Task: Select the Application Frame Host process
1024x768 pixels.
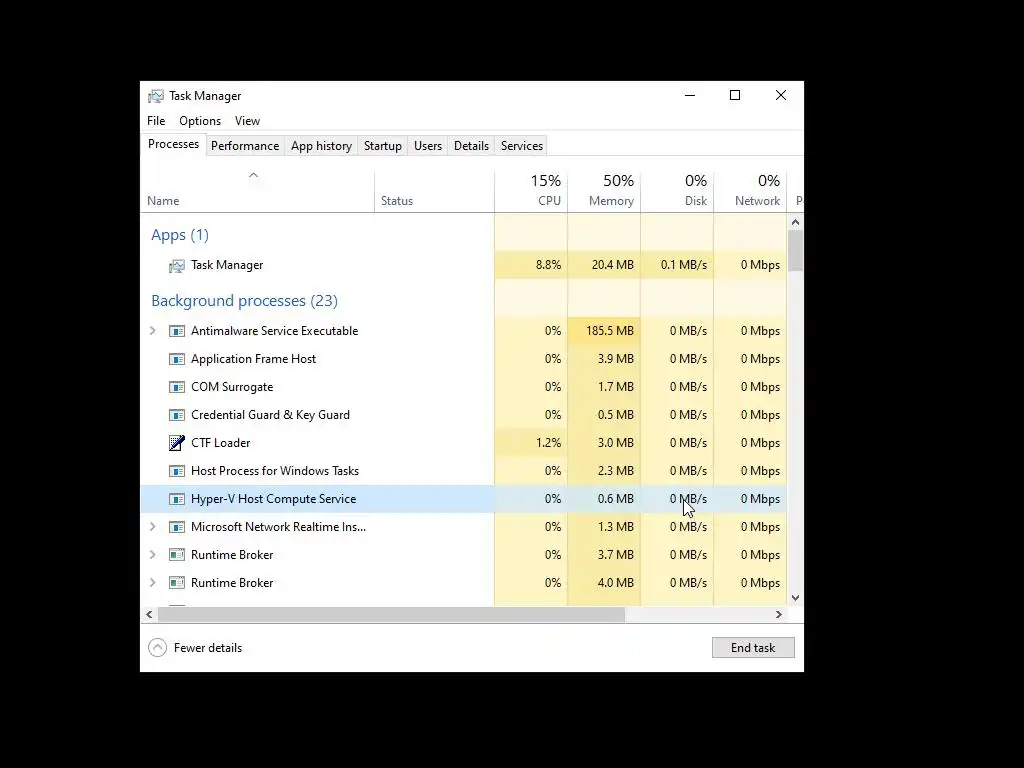Action: [x=464, y=359]
